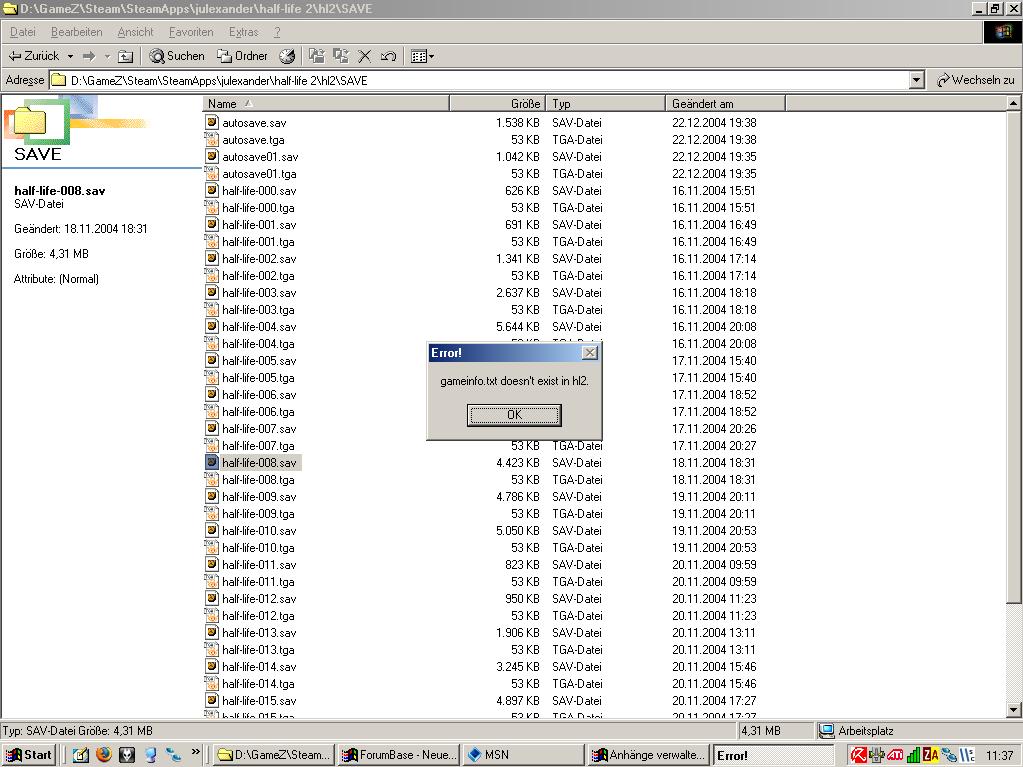Click the file name autosave01.tga
Image resolution: width=1023 pixels, height=767 pixels.
(x=260, y=173)
